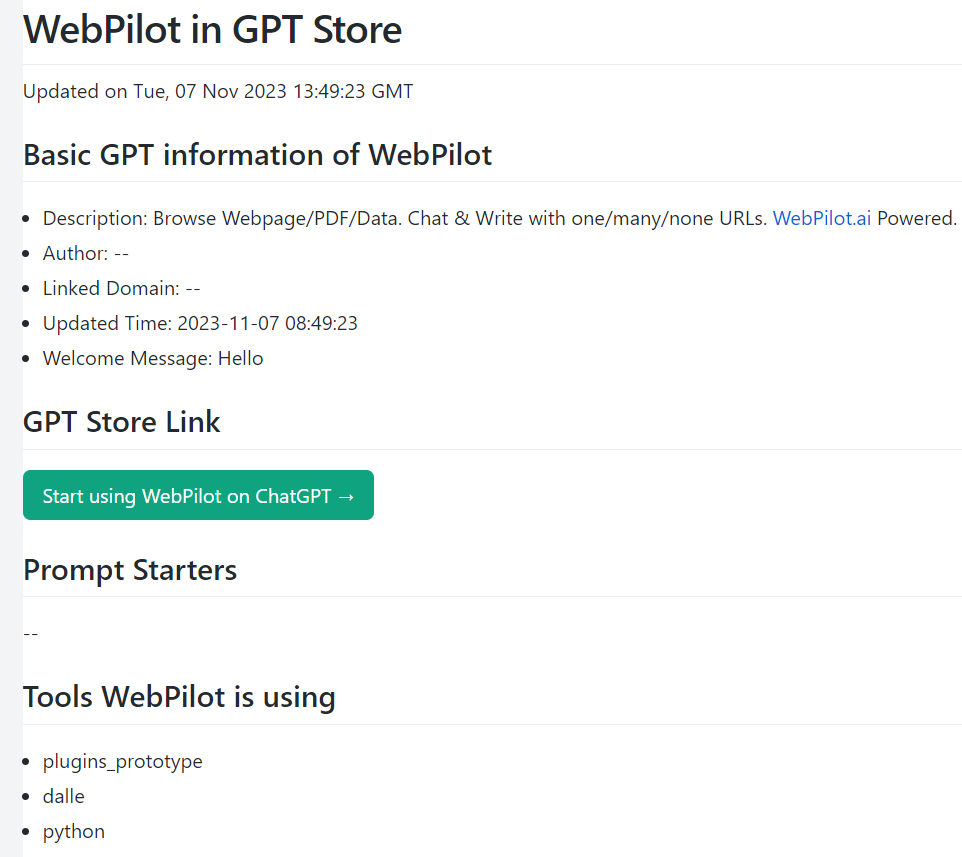Click the word 'Powered.' after the WebPilot.ai link

pyautogui.click(x=917, y=218)
